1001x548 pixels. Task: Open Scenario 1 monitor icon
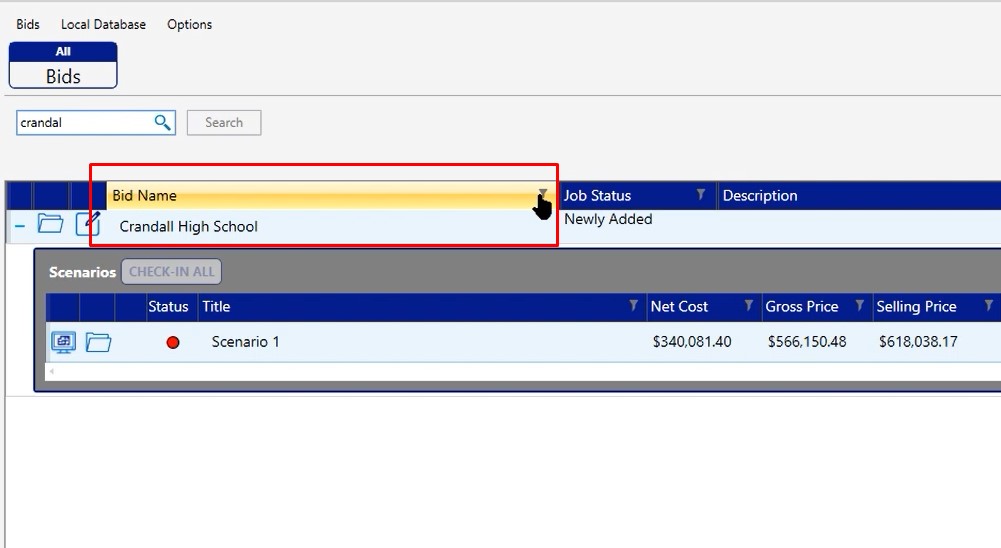63,342
